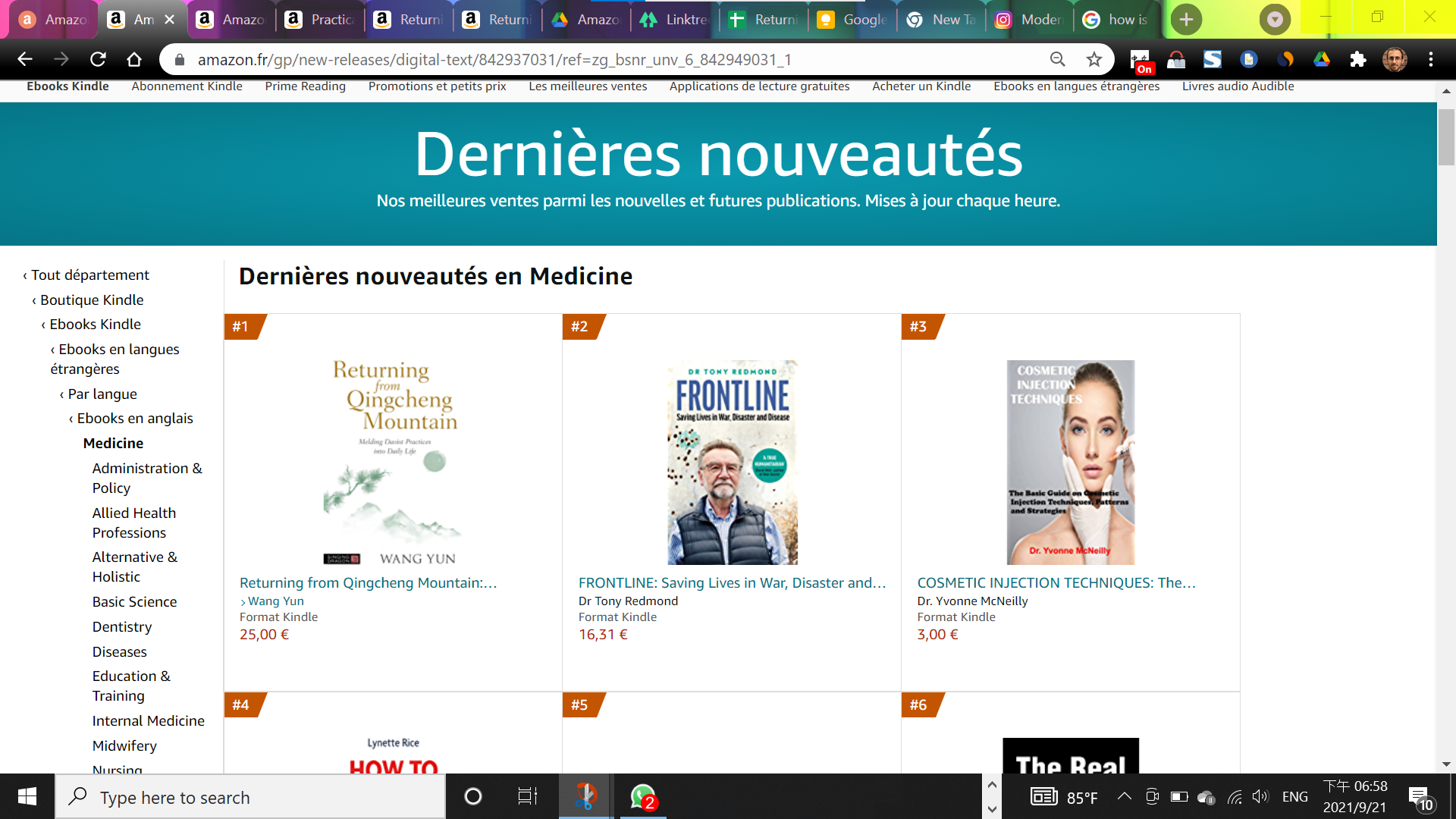Screen dimensions: 1456x819
Task: Open the browser home page
Action: tap(134, 59)
